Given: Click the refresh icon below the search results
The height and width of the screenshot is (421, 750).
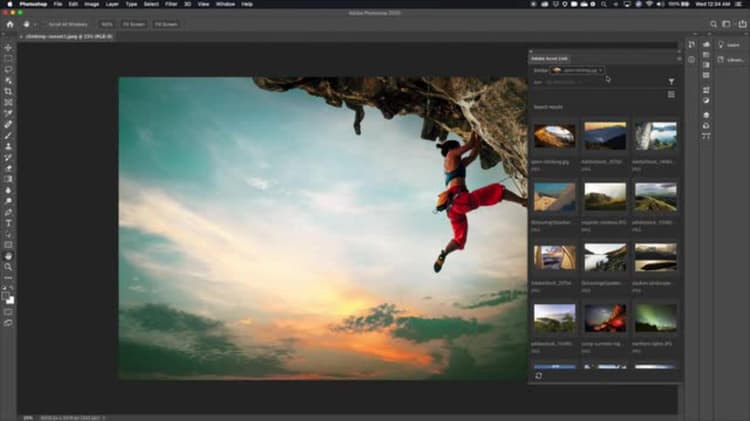Looking at the screenshot, I should [x=539, y=375].
